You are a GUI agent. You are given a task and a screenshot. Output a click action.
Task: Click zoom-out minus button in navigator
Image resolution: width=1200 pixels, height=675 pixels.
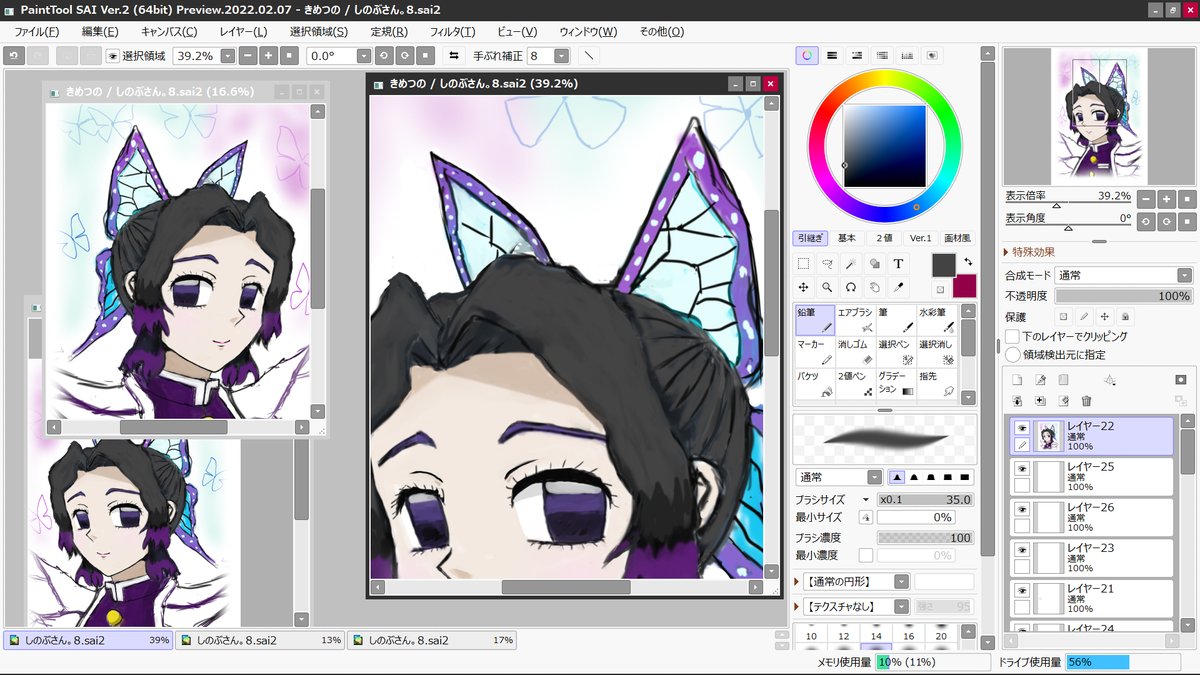click(x=1146, y=198)
